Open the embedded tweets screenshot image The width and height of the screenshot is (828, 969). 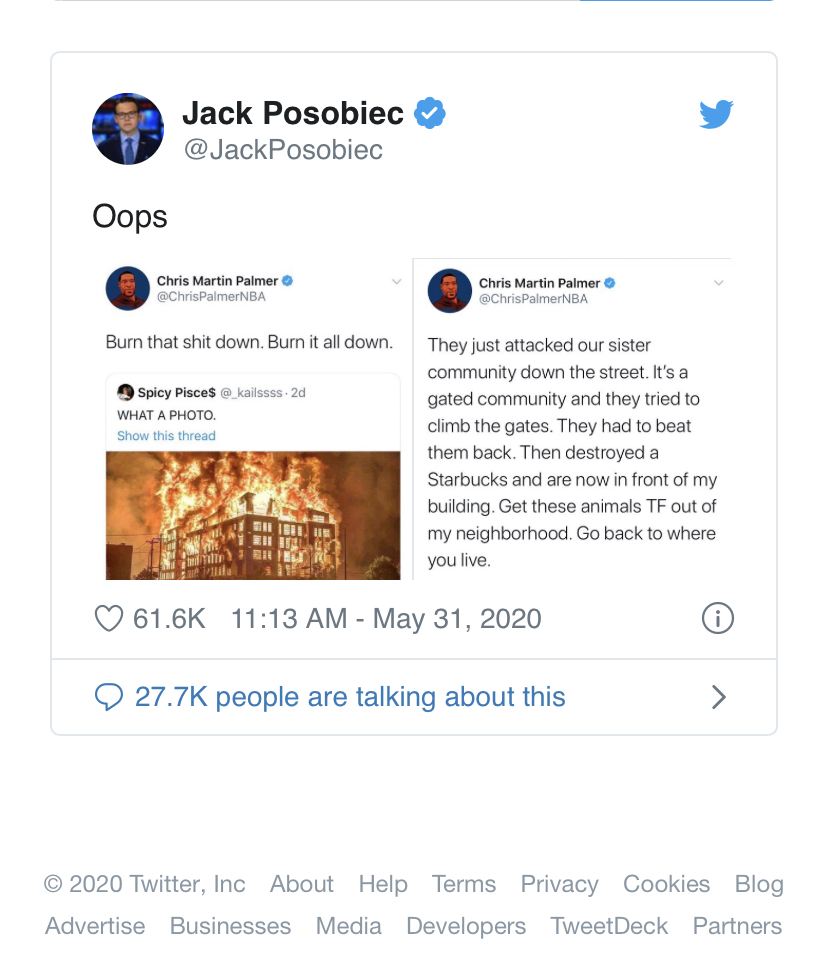click(x=412, y=419)
